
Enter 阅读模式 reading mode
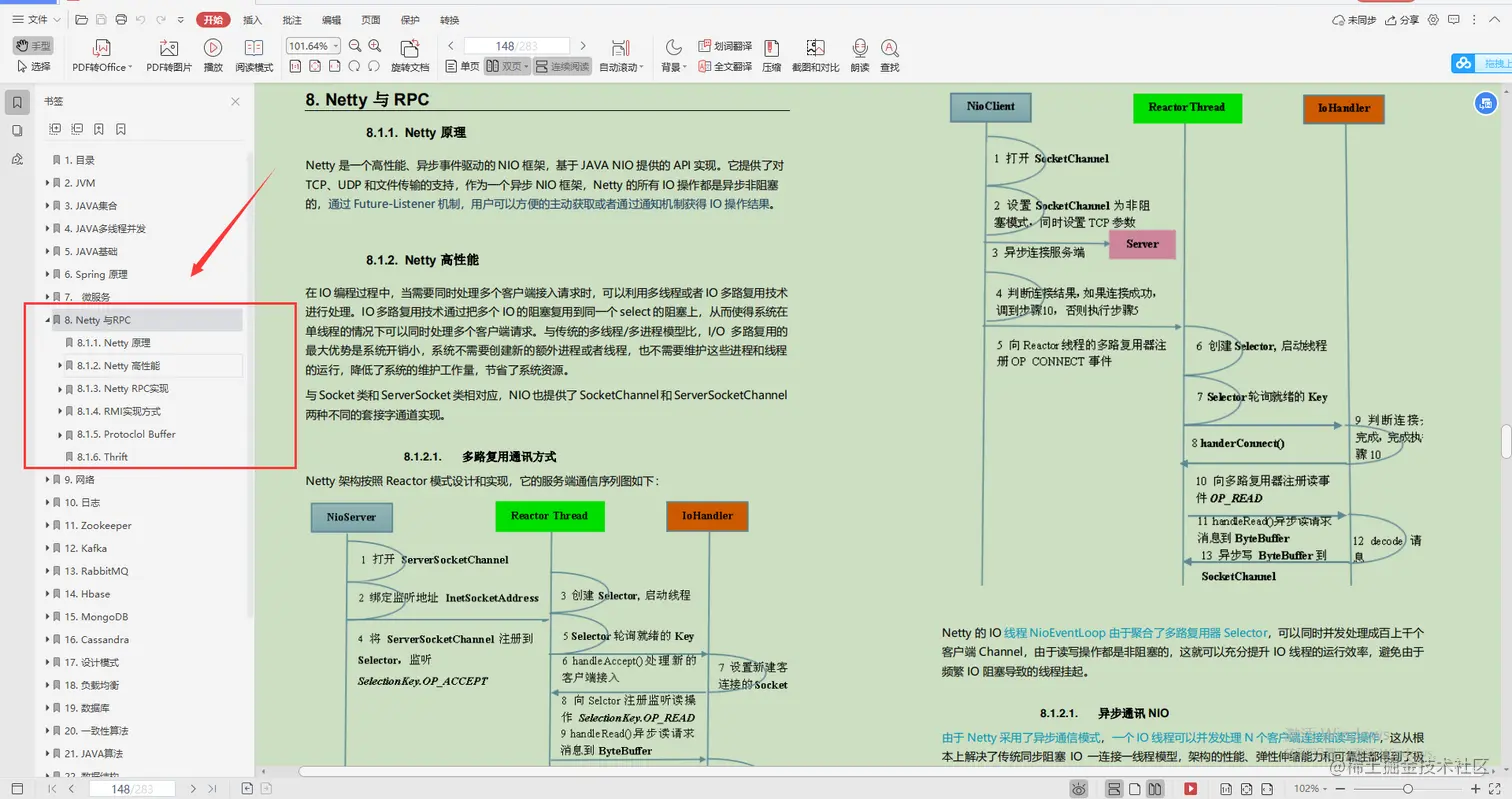253,52
